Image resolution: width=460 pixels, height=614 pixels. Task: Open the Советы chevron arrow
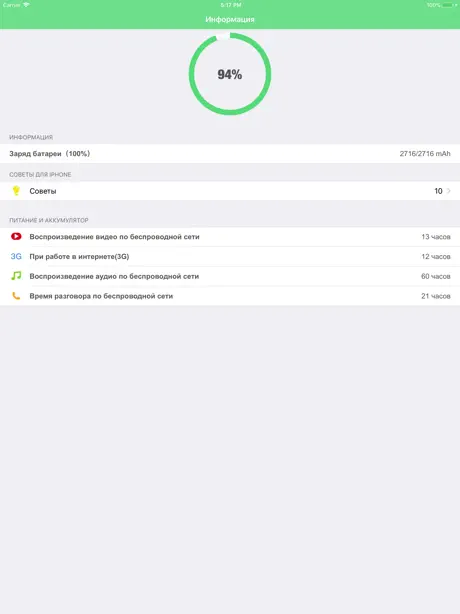point(449,191)
